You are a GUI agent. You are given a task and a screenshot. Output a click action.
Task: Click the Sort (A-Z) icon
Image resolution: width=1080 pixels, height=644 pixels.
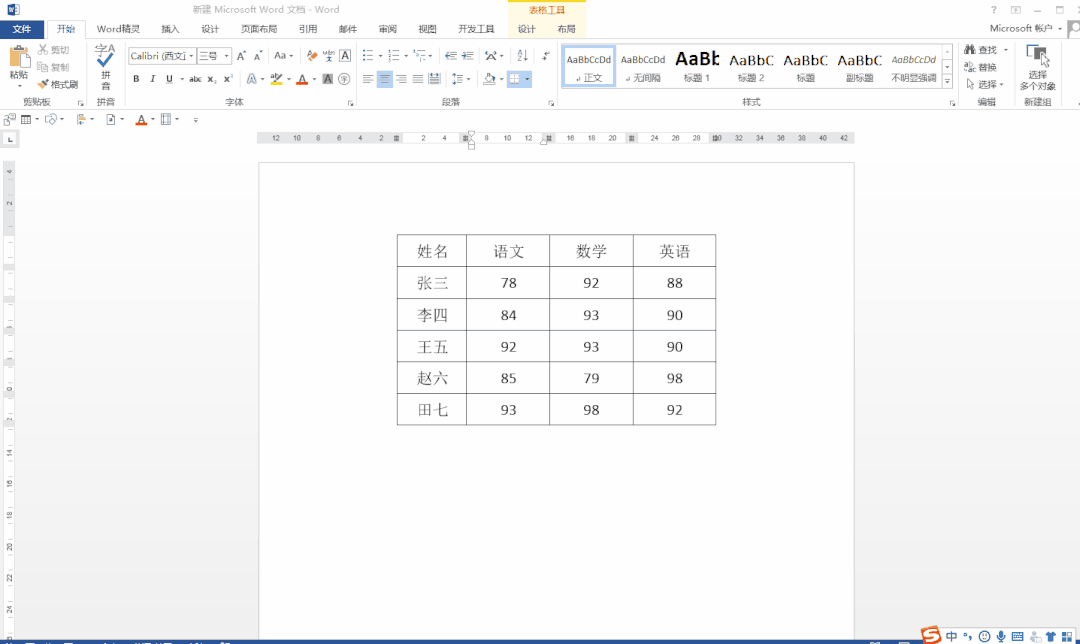522,56
